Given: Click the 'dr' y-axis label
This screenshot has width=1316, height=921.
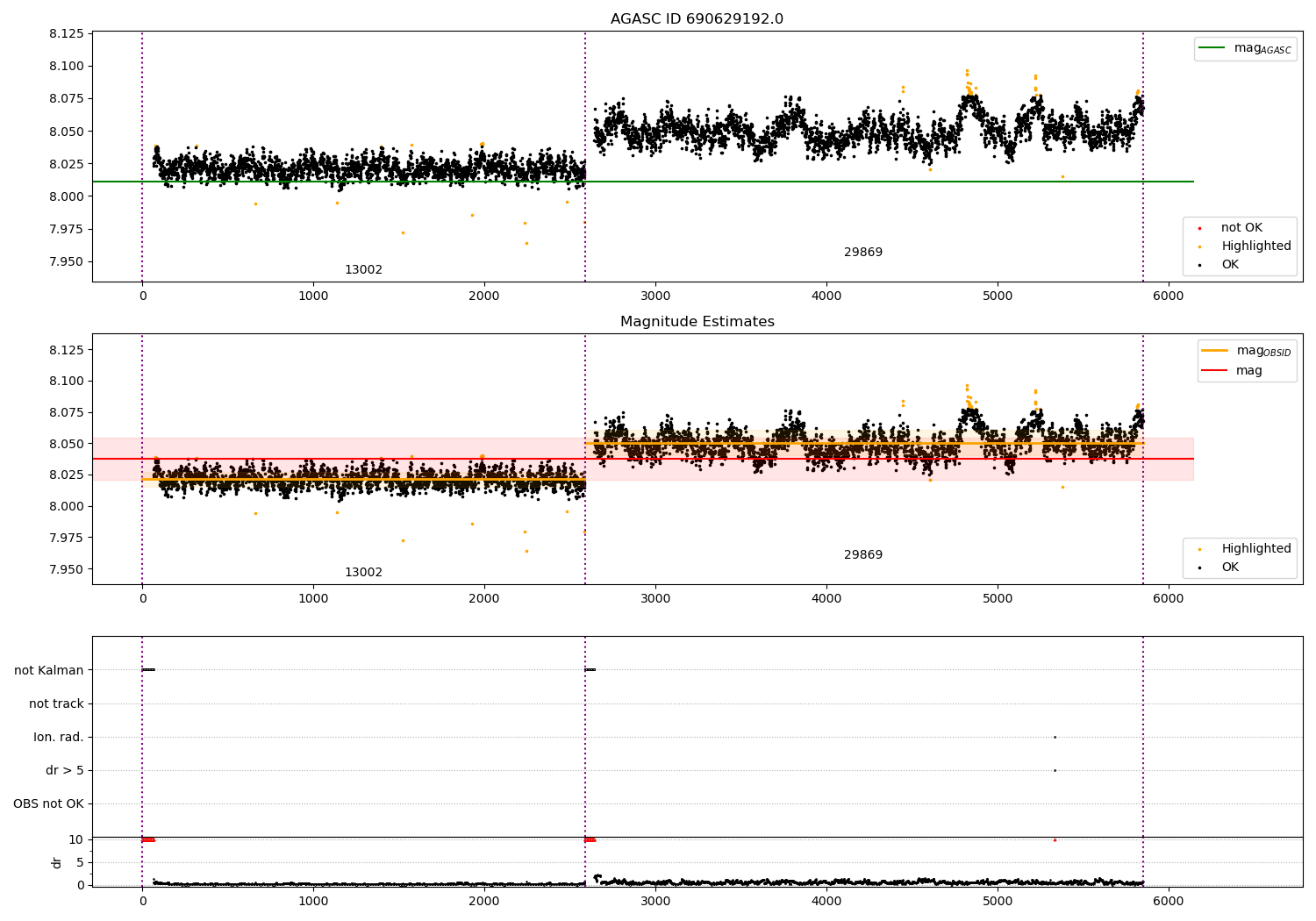Looking at the screenshot, I should coord(57,862).
